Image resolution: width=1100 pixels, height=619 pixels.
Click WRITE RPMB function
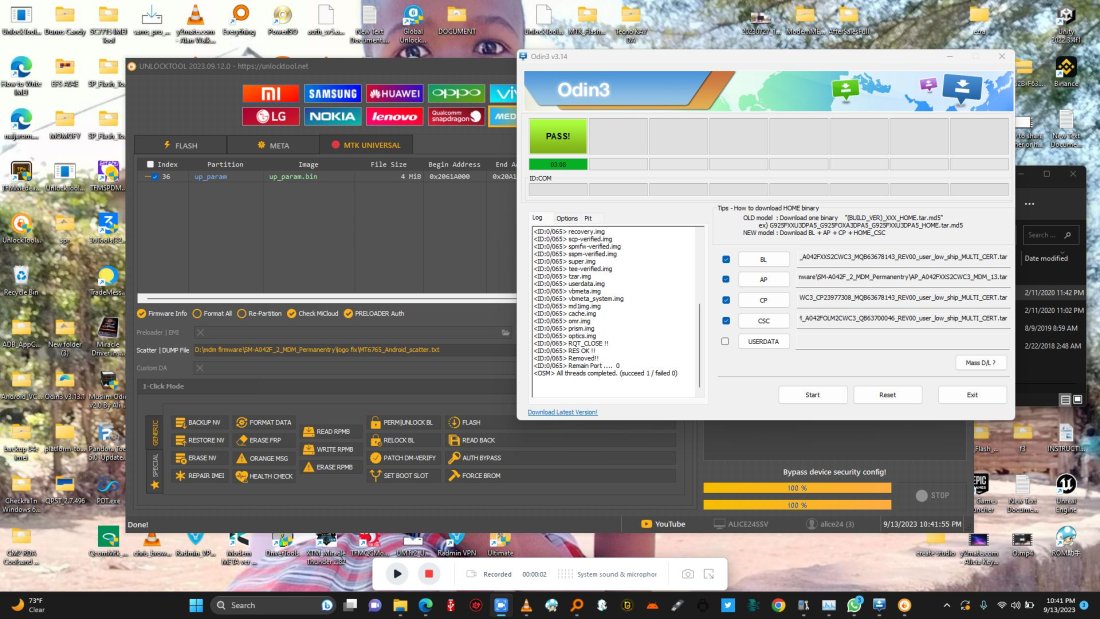(x=328, y=449)
